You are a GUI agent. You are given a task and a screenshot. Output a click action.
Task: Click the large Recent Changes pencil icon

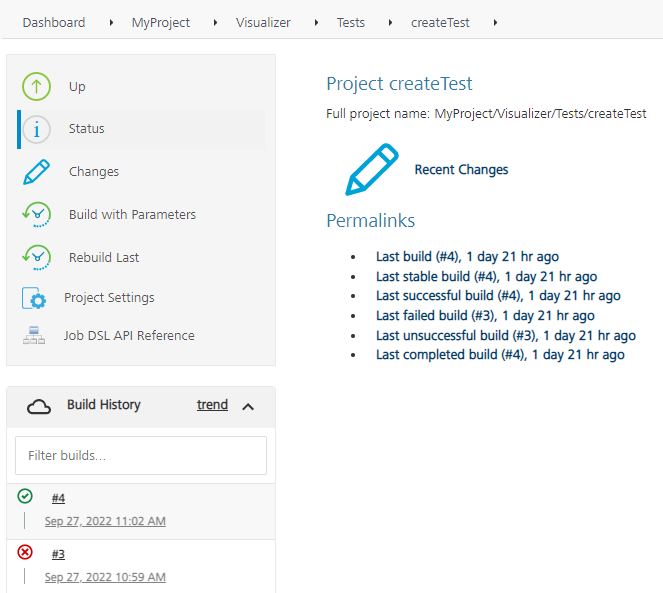[x=371, y=170]
